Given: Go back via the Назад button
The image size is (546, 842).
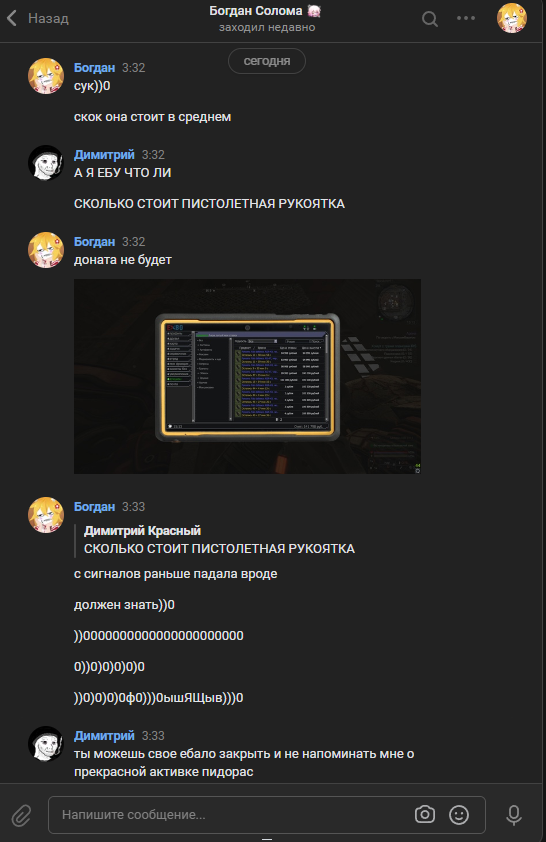Looking at the screenshot, I should click(x=38, y=18).
